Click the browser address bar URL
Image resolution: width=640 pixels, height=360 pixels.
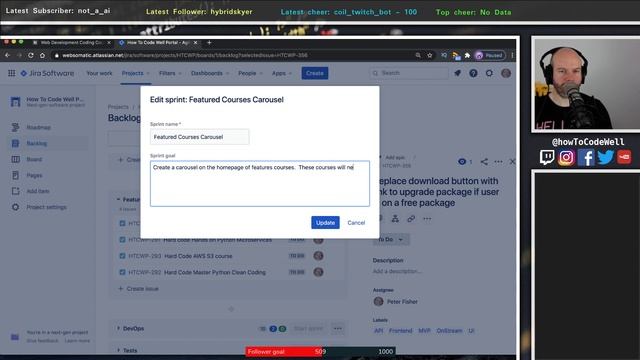pos(185,55)
